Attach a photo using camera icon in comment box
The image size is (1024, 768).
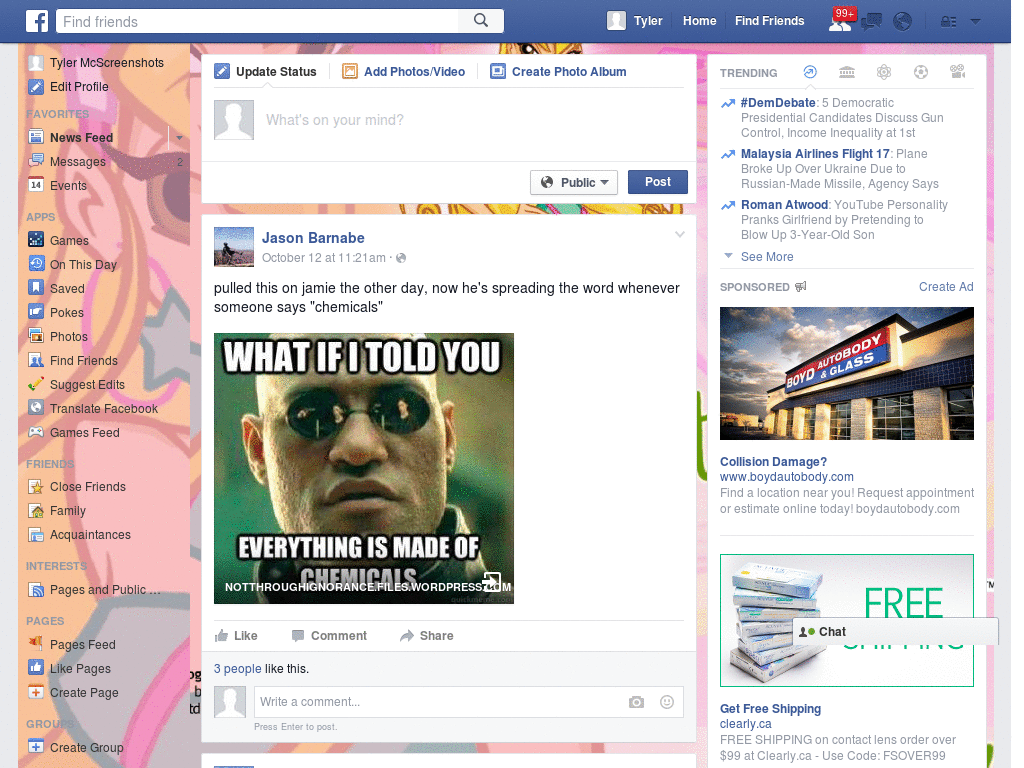(636, 702)
